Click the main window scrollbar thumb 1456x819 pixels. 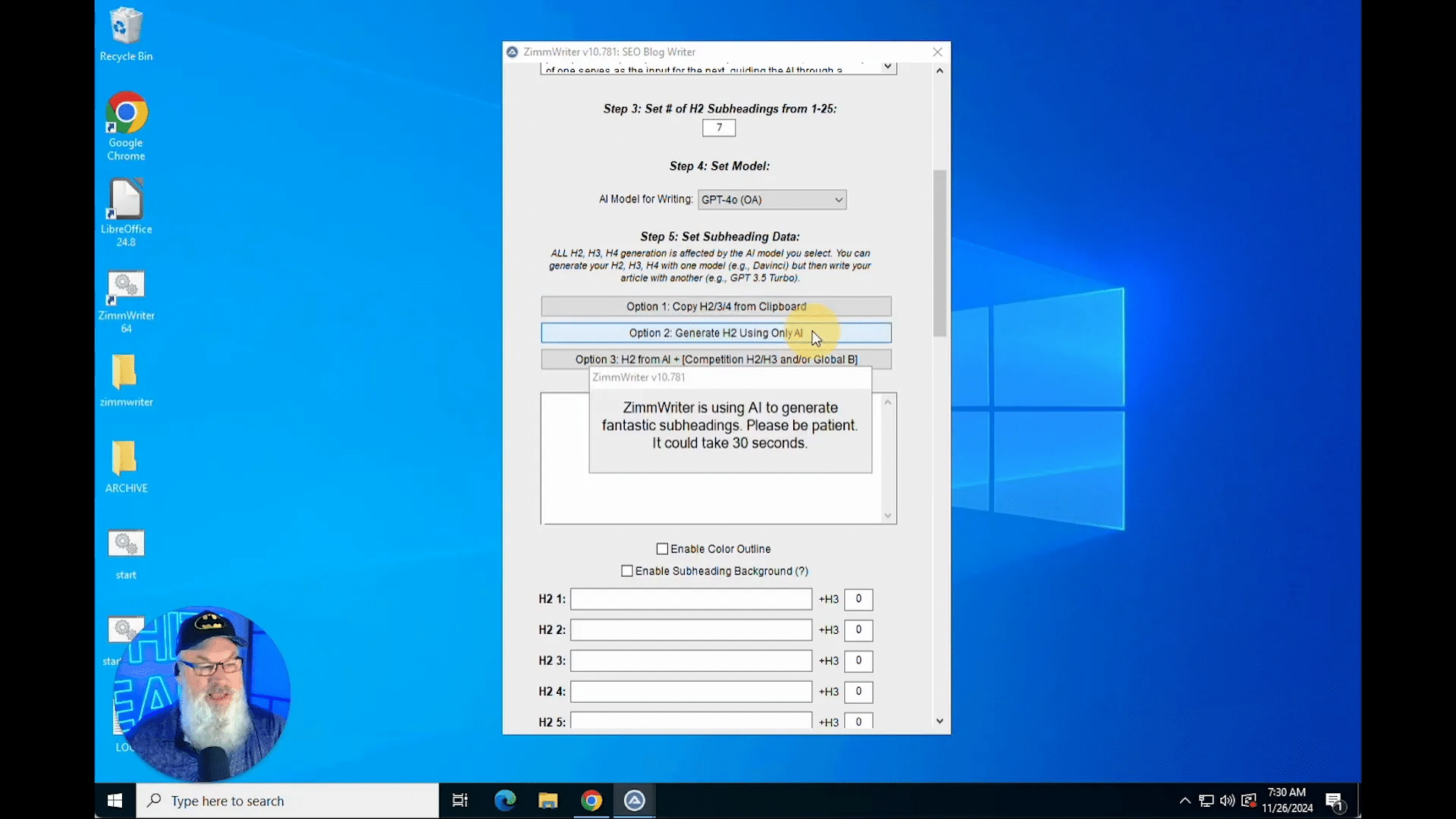coord(940,253)
